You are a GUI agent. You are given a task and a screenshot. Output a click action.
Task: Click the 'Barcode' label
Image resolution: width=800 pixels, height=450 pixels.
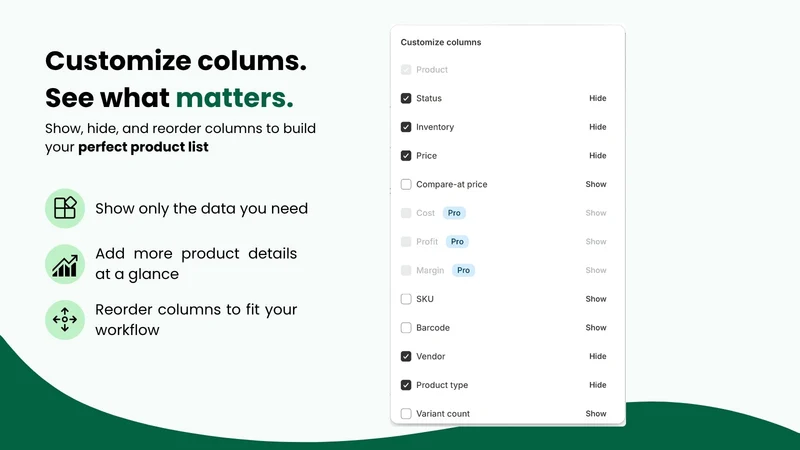tap(433, 328)
